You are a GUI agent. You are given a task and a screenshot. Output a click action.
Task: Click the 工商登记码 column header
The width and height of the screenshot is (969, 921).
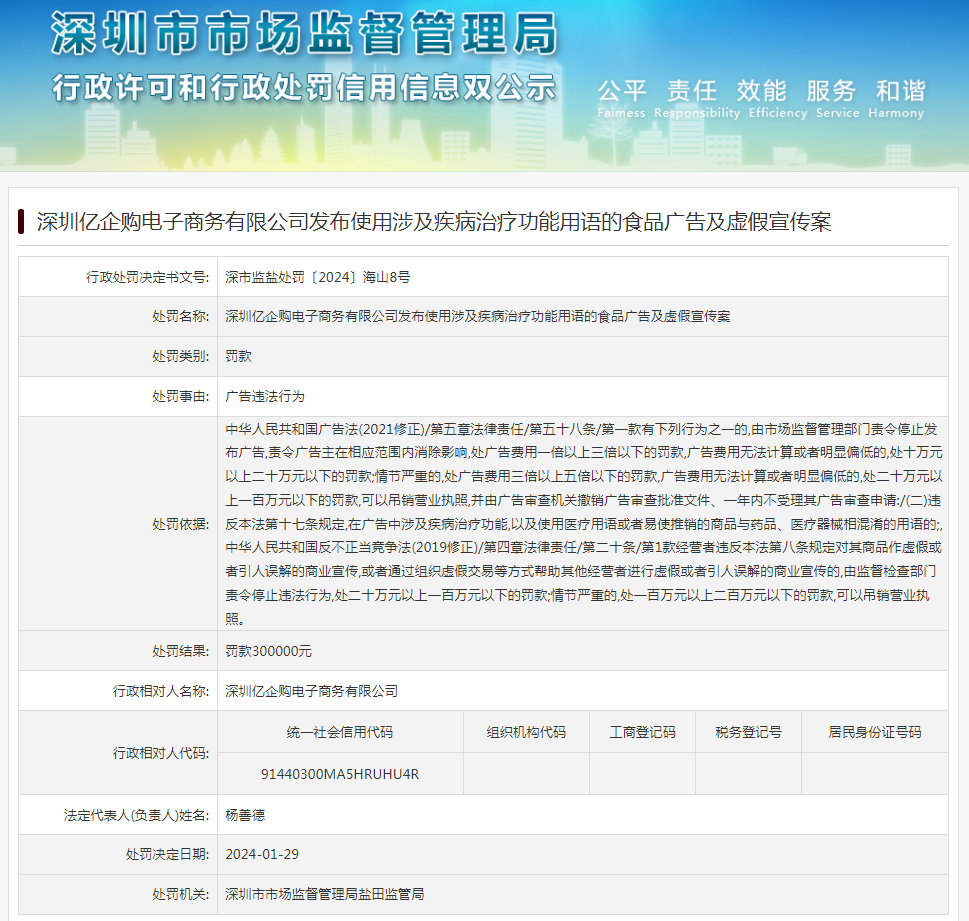[643, 732]
